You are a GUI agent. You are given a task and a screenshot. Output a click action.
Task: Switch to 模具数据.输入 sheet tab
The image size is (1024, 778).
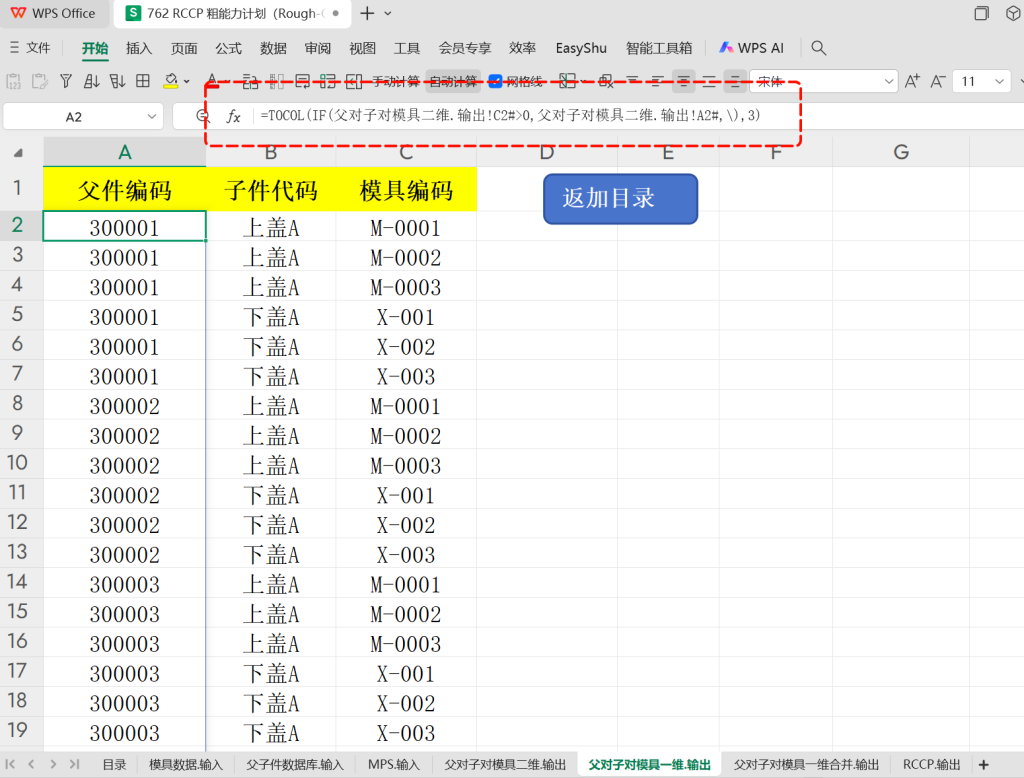[x=185, y=764]
